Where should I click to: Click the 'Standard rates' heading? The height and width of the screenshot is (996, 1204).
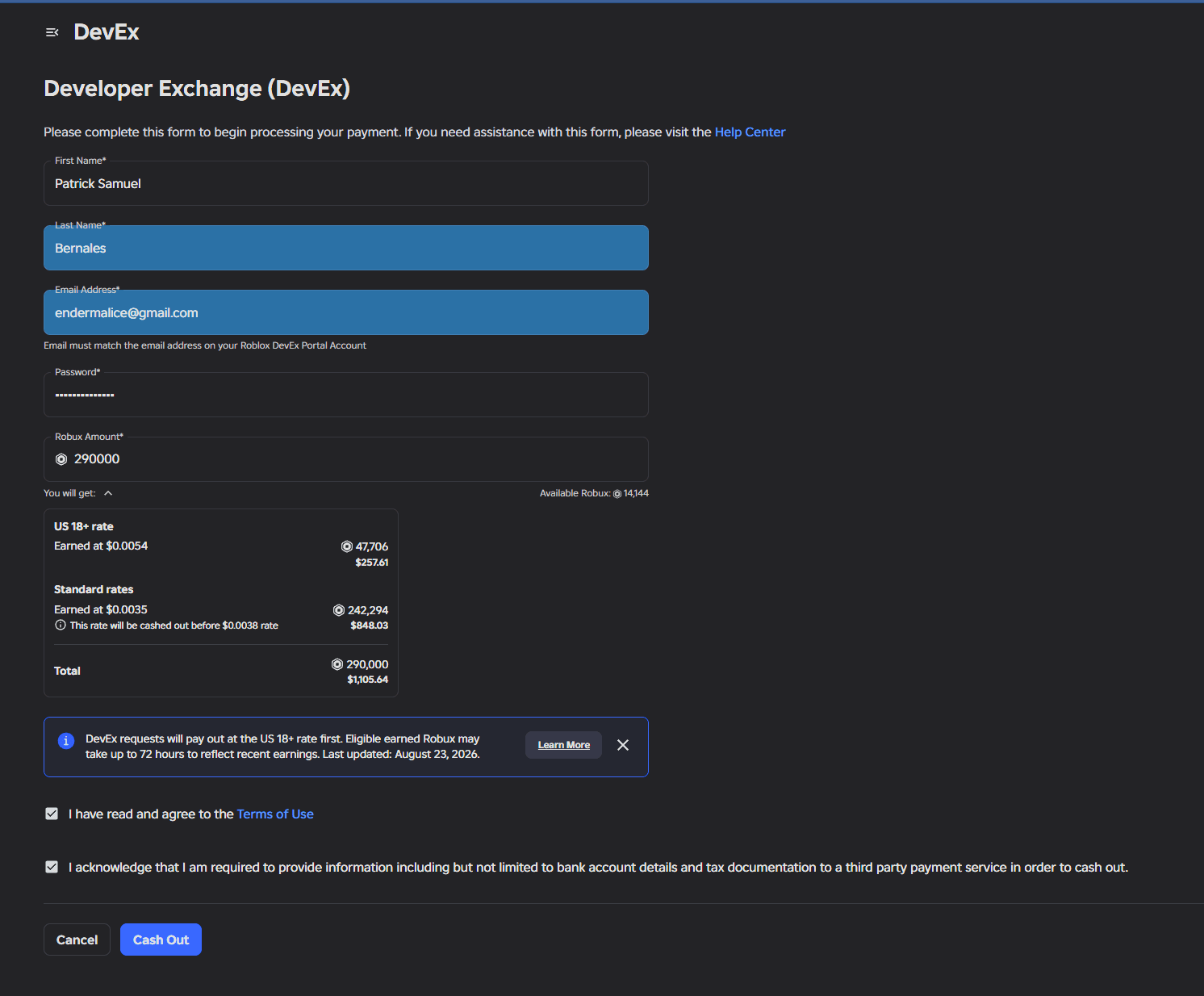coord(94,589)
